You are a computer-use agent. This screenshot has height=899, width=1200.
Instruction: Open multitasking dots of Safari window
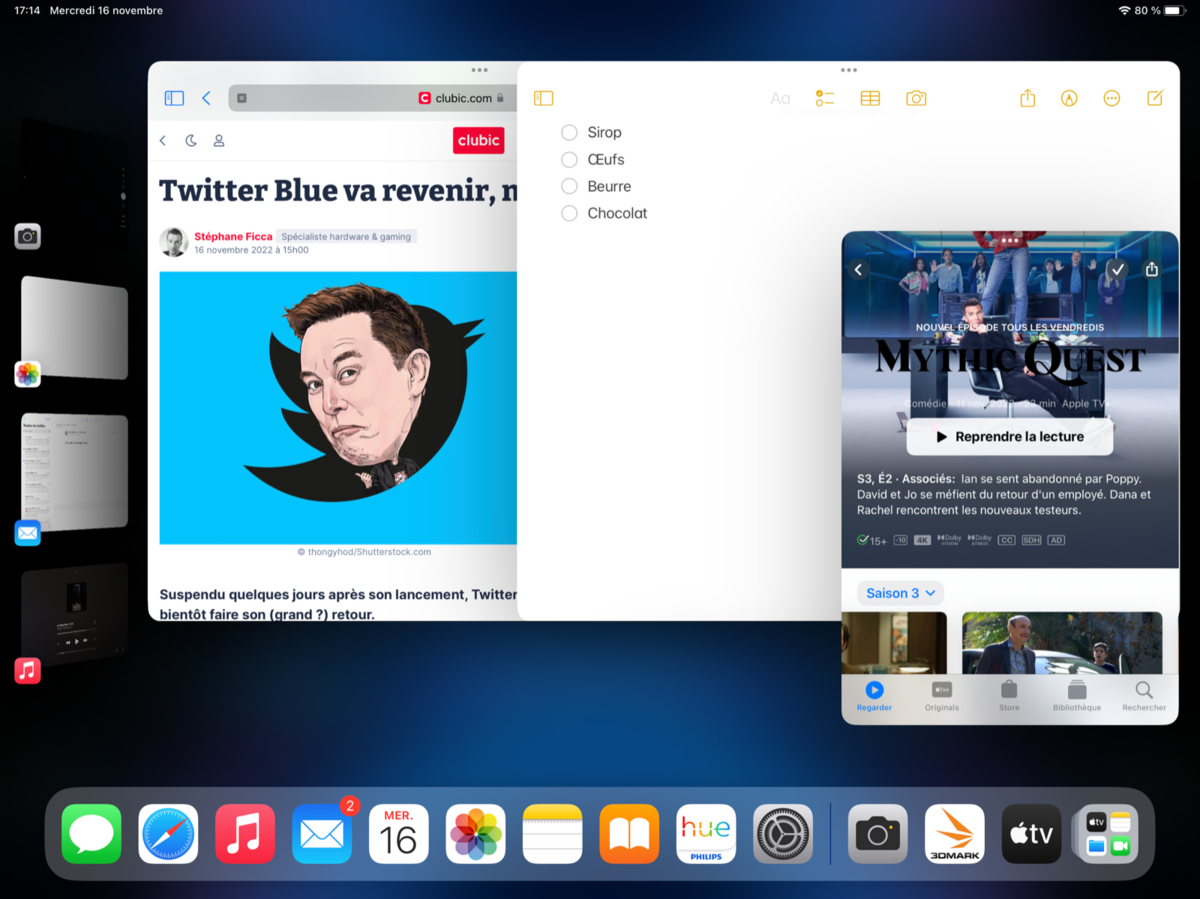coord(480,70)
